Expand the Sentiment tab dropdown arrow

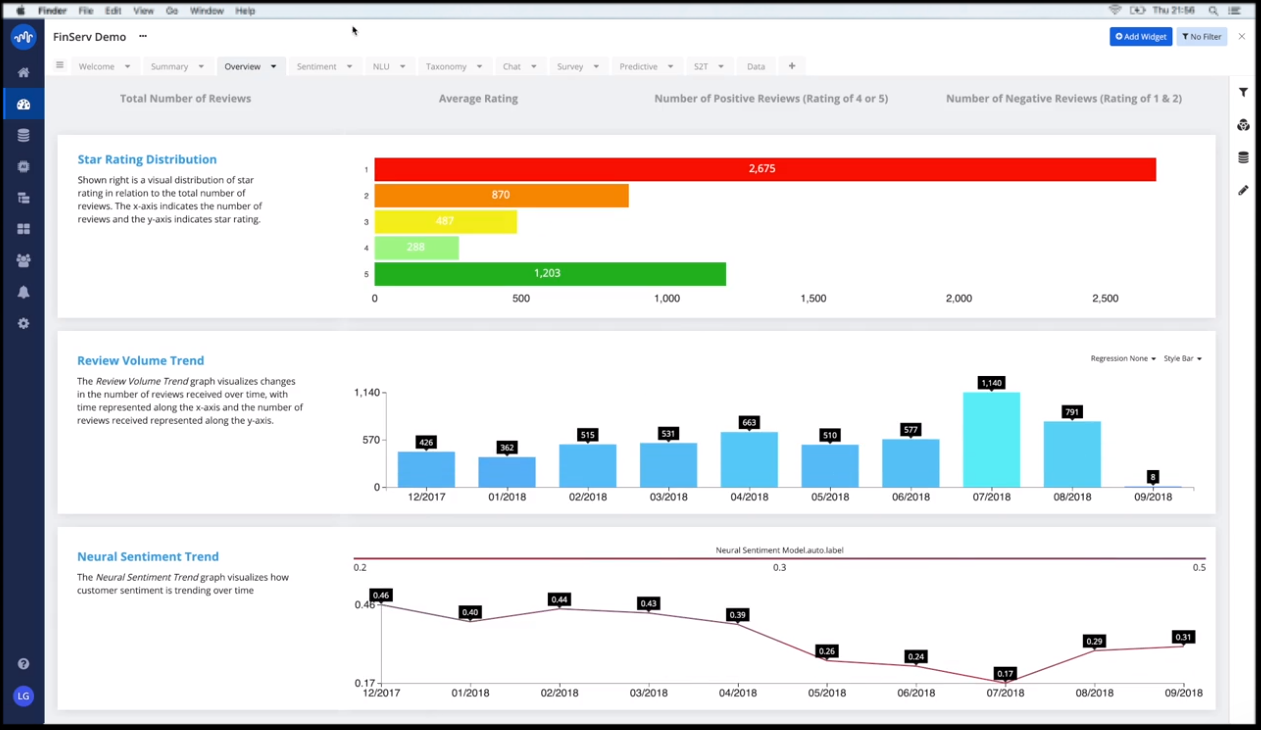pyautogui.click(x=351, y=66)
